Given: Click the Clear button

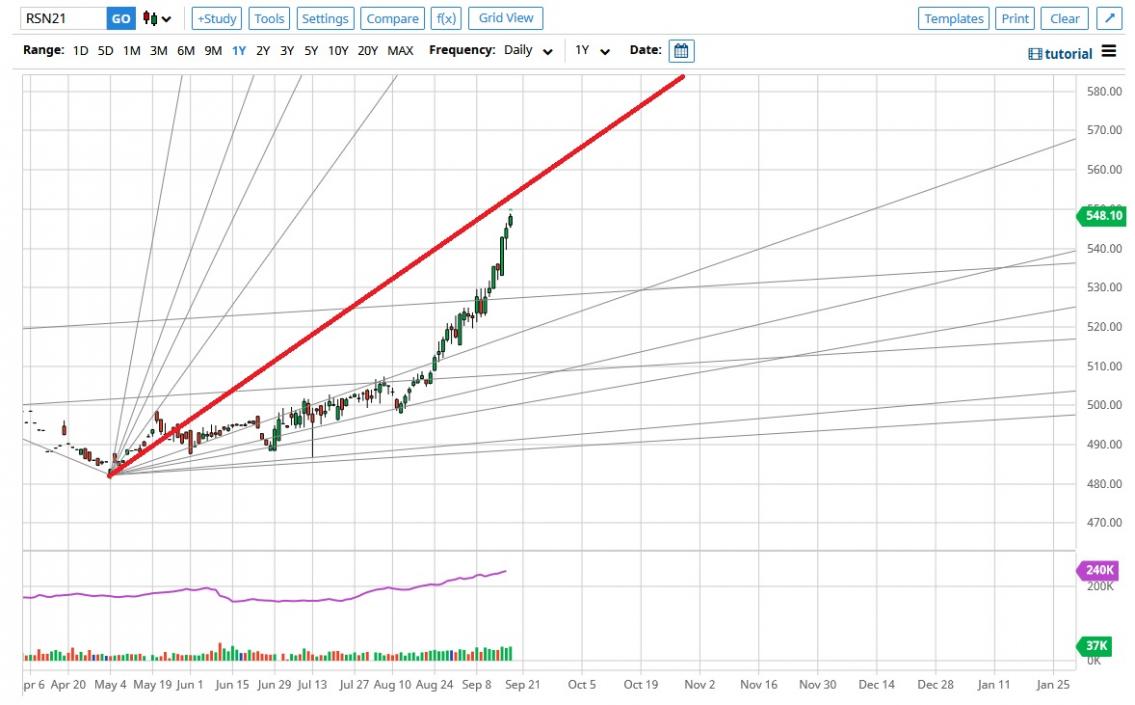Looking at the screenshot, I should tap(1064, 18).
